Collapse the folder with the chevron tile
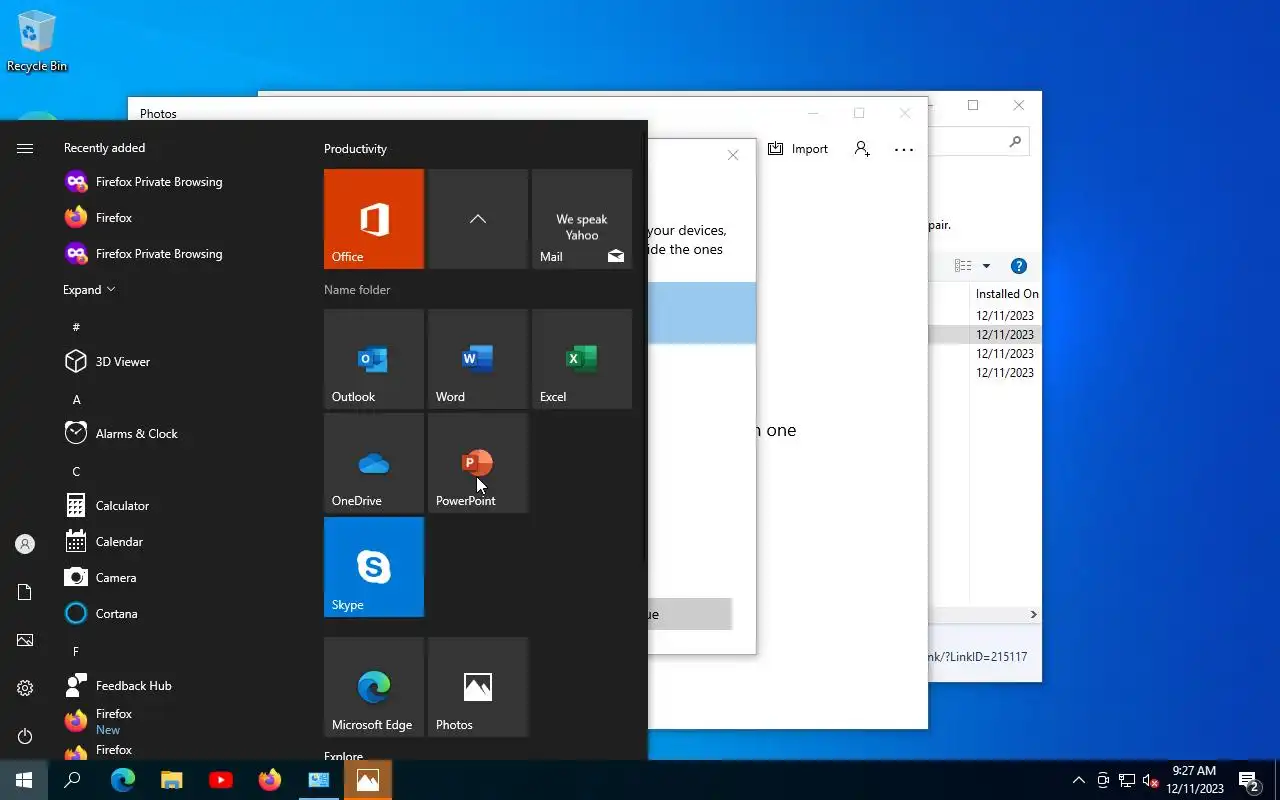 478,219
